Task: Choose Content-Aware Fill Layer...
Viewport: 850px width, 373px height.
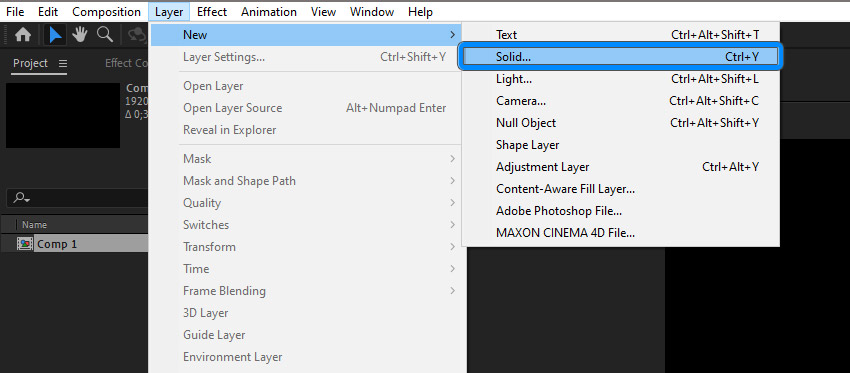Action: coord(621,189)
